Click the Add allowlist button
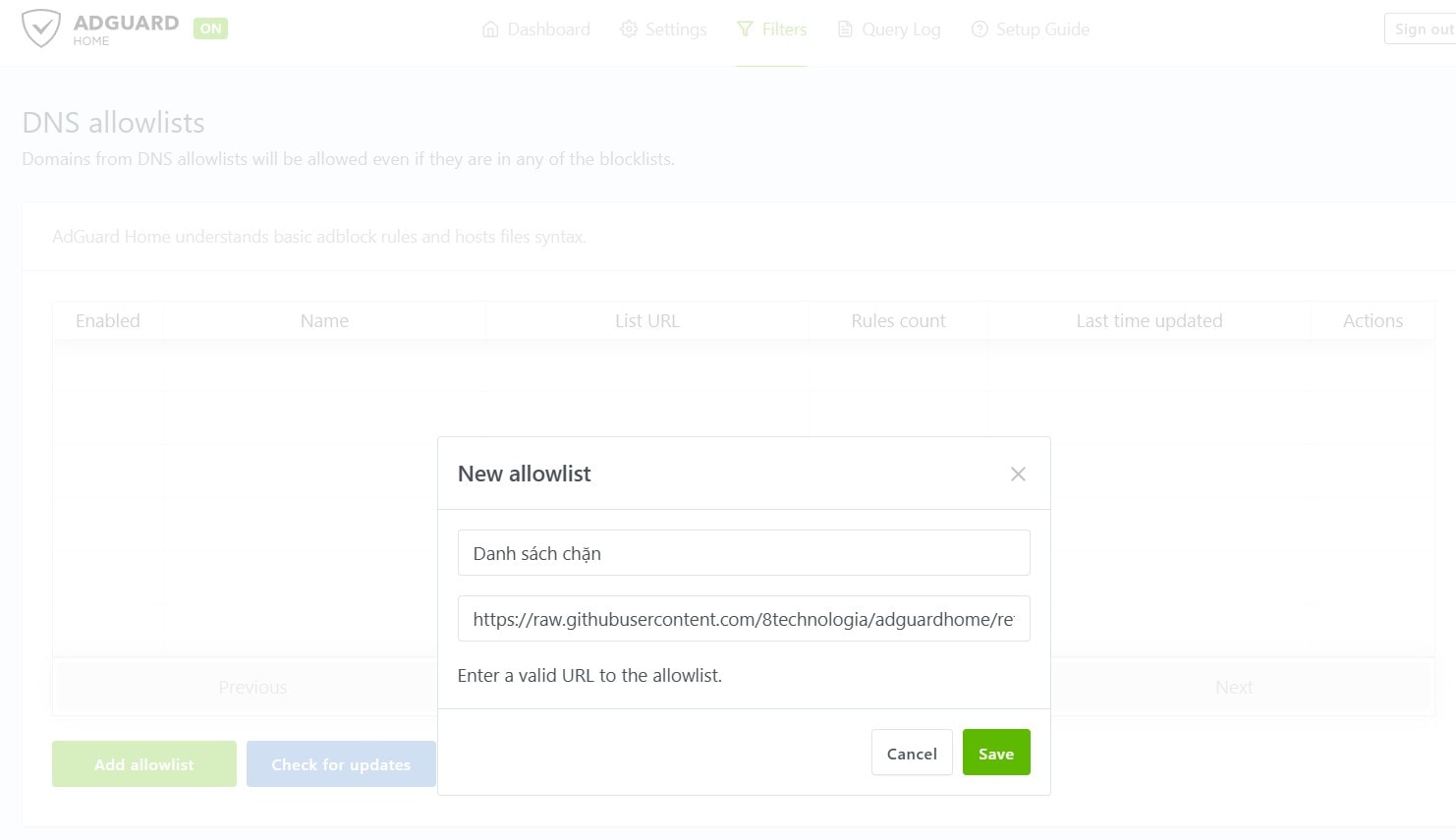Screen dimensions: 1456x840 pyautogui.click(x=144, y=764)
